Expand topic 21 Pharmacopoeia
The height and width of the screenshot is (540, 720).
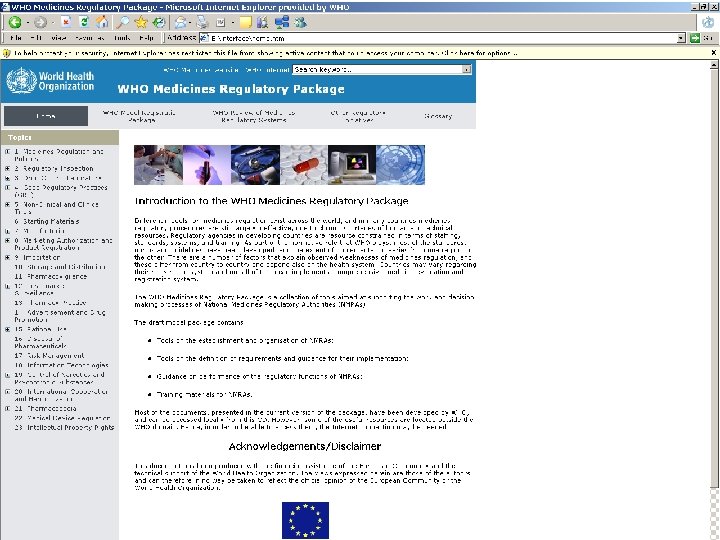pyautogui.click(x=7, y=409)
